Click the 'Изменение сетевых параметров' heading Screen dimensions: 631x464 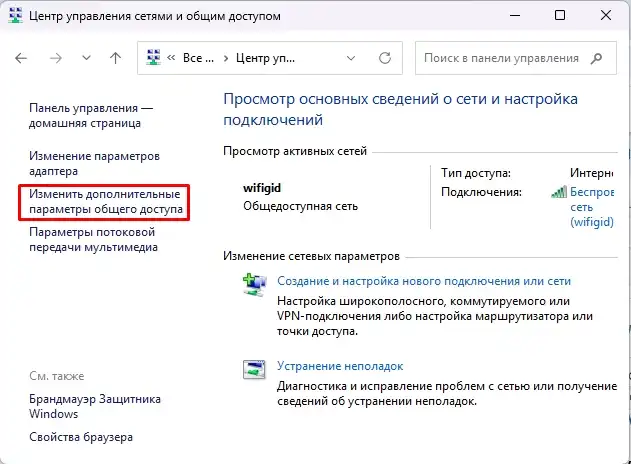click(x=311, y=256)
